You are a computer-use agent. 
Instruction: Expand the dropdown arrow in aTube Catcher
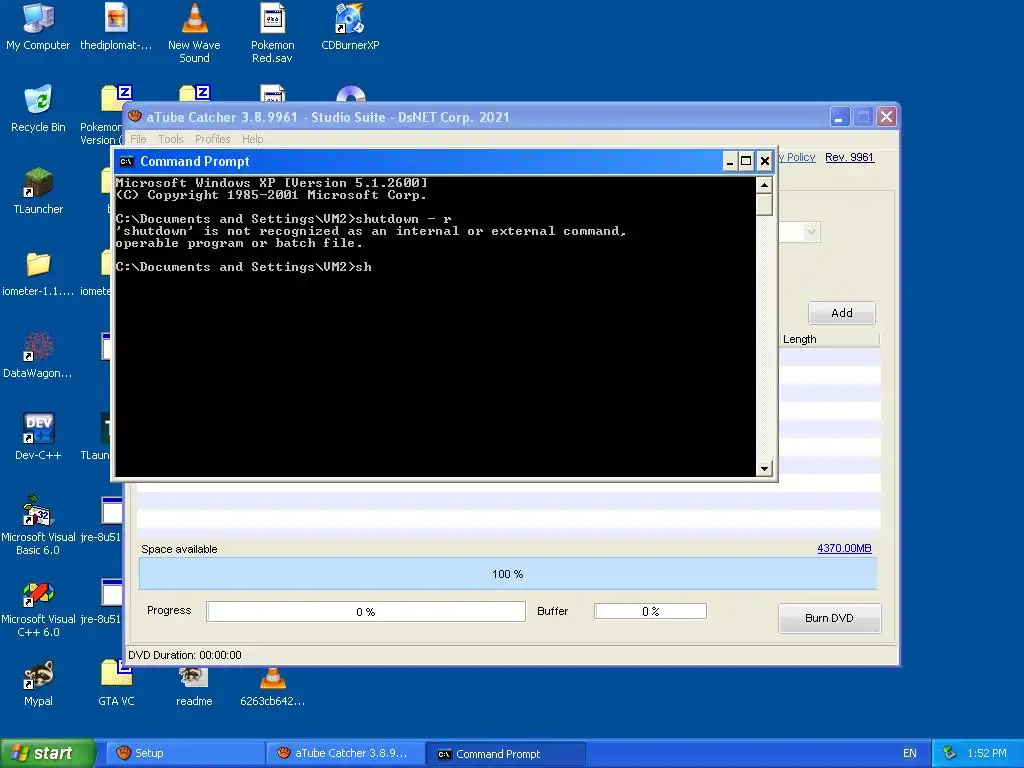pos(811,232)
